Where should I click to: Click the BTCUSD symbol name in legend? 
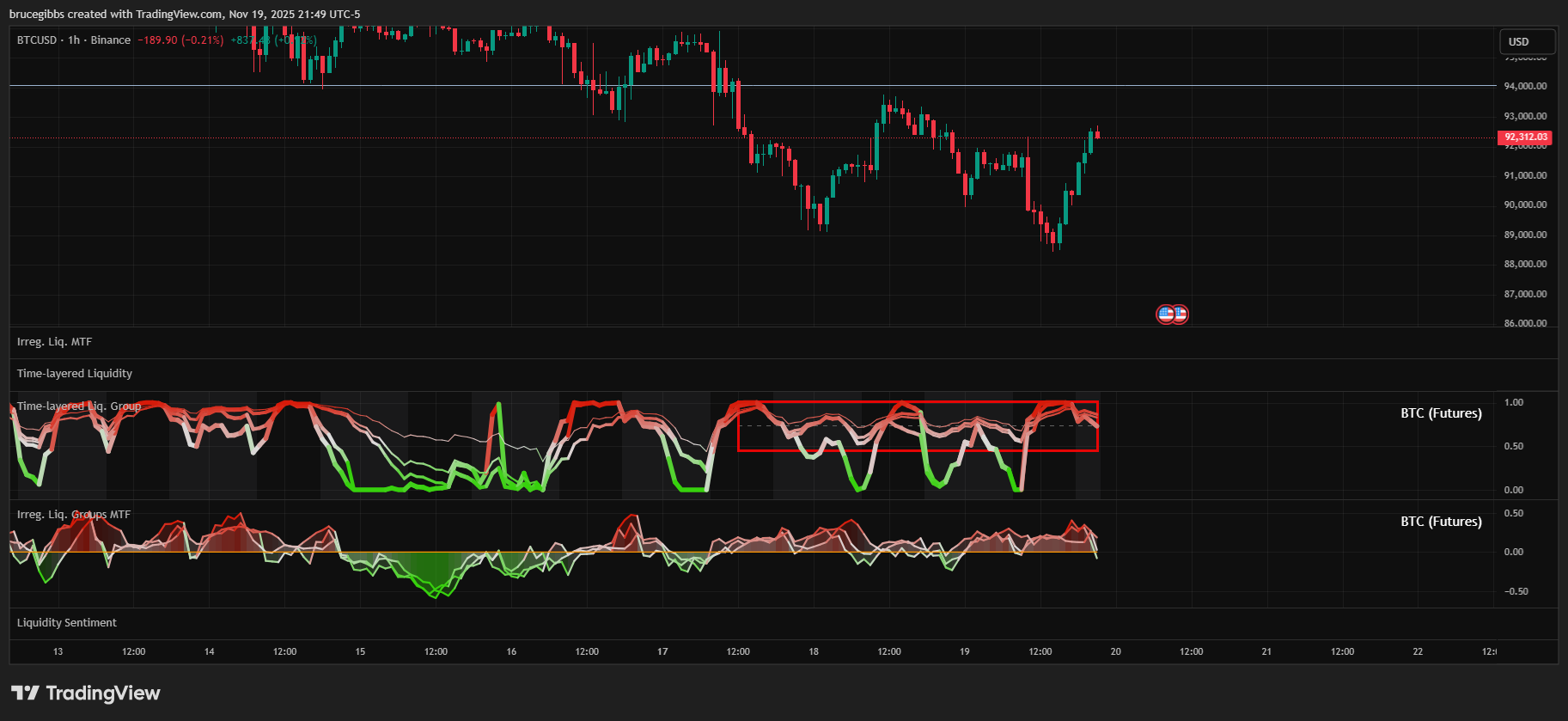tap(36, 40)
